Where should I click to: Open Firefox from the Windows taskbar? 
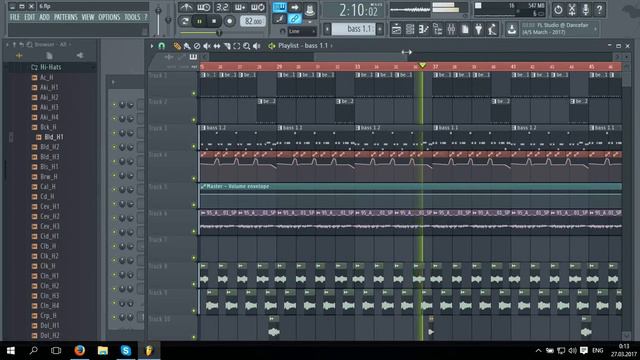(80, 350)
